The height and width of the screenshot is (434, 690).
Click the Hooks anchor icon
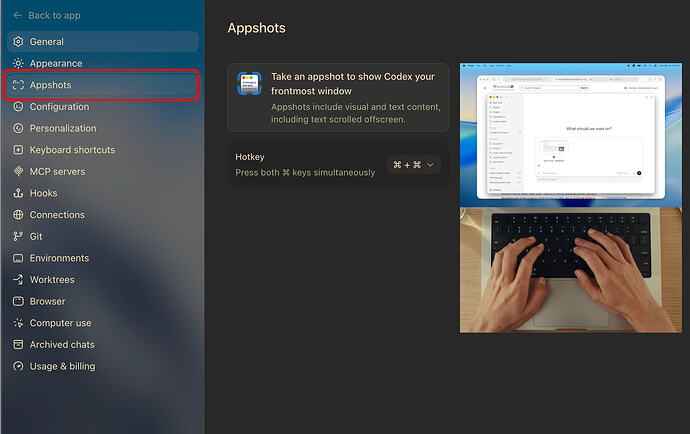18,193
